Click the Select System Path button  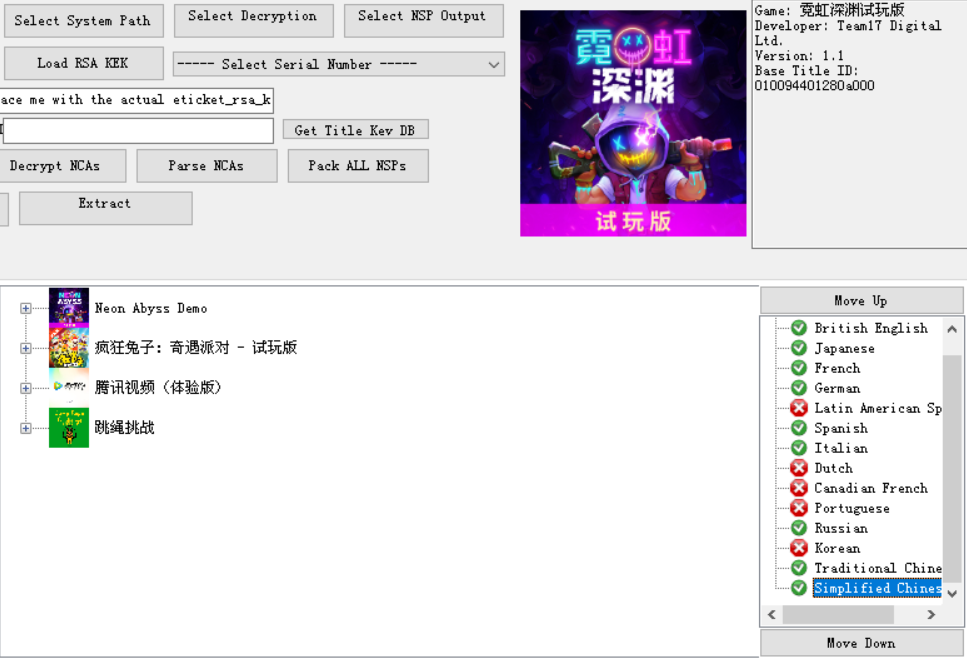click(84, 21)
